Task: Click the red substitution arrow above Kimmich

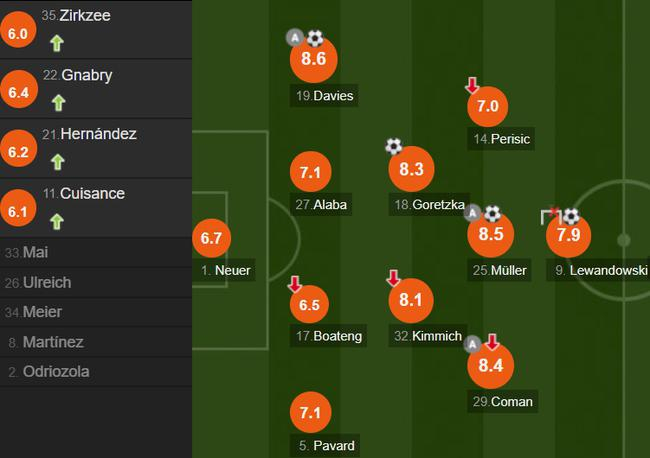Action: [394, 277]
